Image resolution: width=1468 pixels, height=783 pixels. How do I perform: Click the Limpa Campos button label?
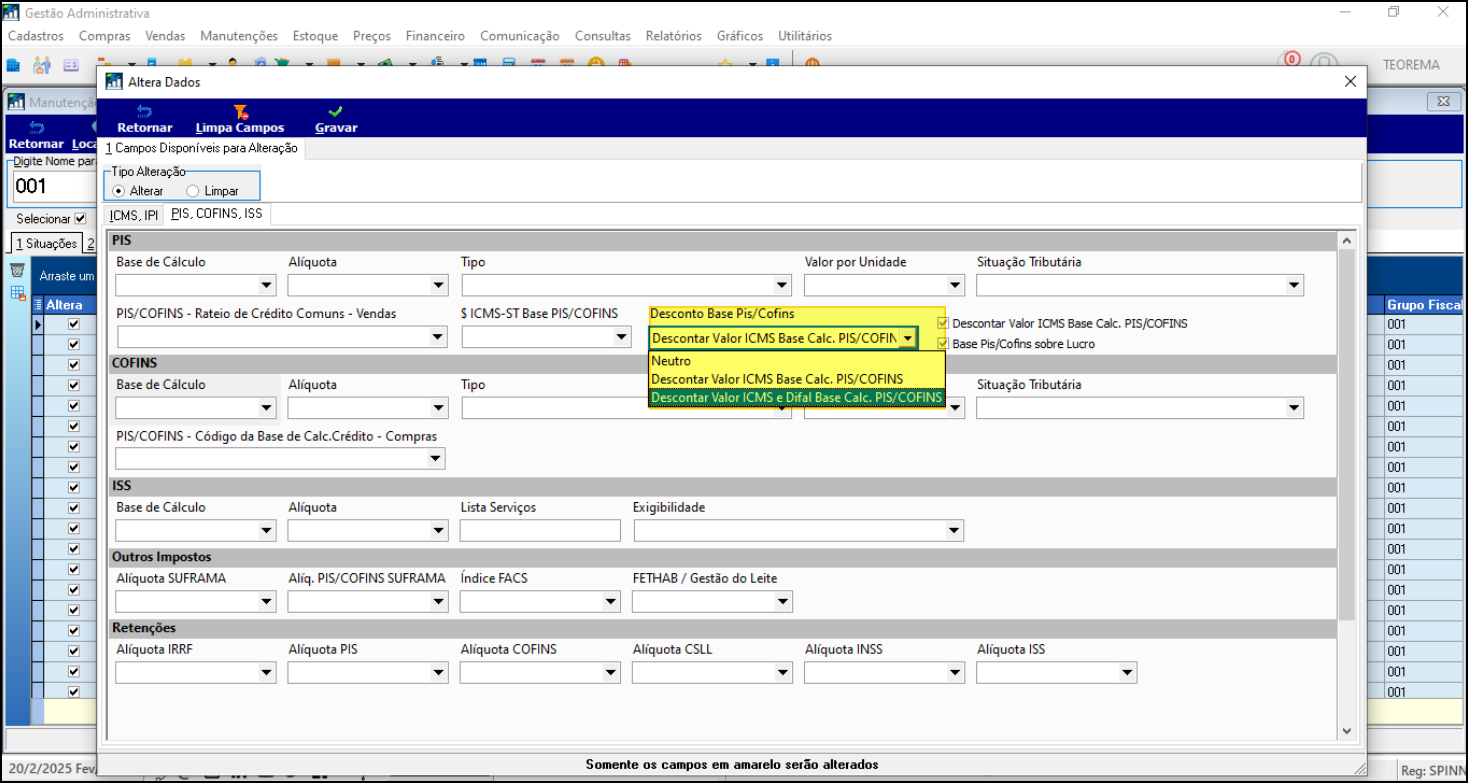point(240,128)
